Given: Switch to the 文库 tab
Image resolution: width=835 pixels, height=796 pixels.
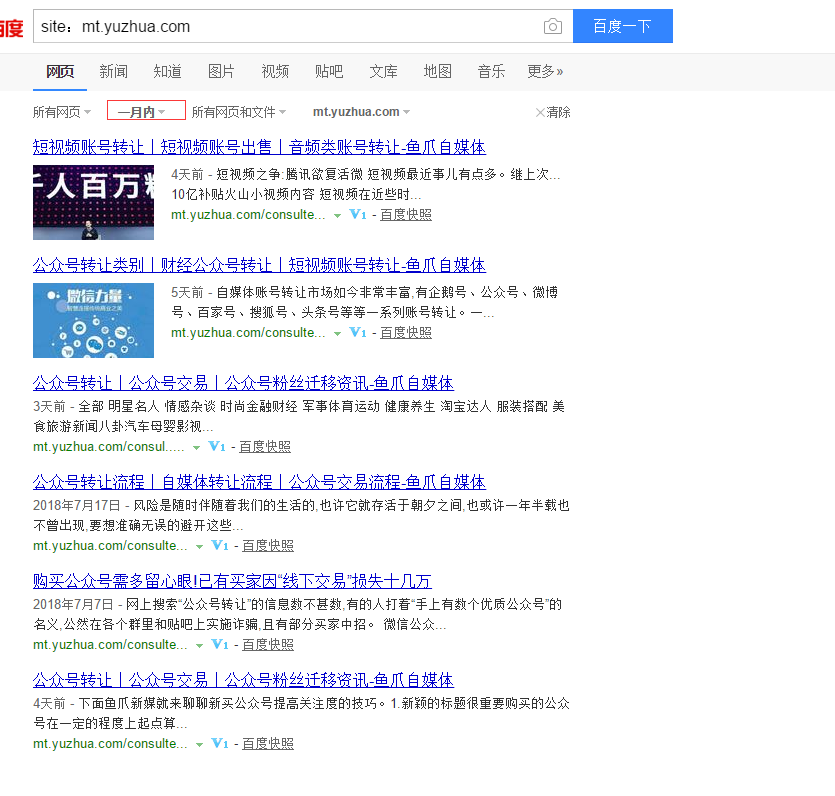Looking at the screenshot, I should point(383,71).
